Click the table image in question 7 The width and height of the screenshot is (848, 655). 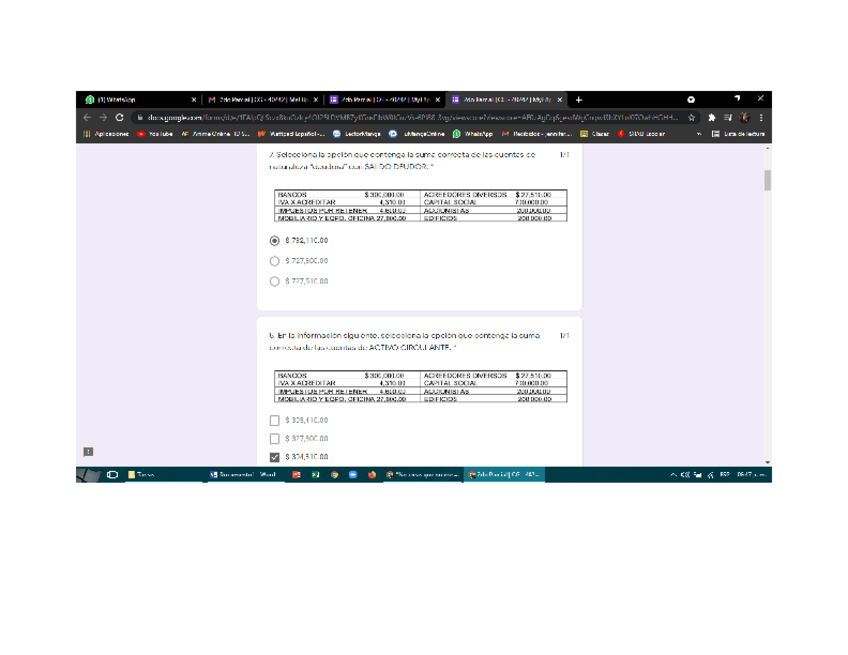click(421, 206)
